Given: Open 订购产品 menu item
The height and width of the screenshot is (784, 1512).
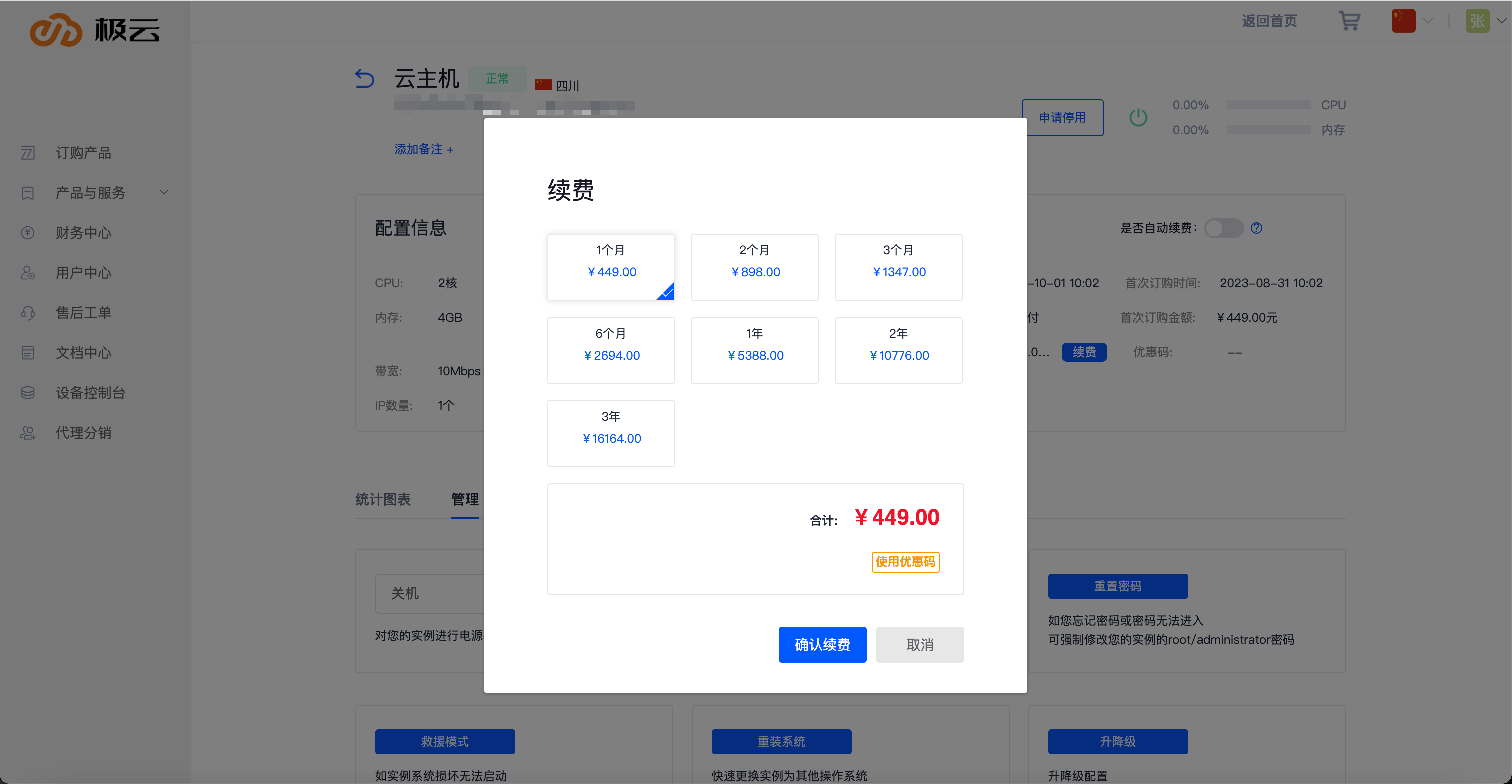Looking at the screenshot, I should tap(83, 153).
